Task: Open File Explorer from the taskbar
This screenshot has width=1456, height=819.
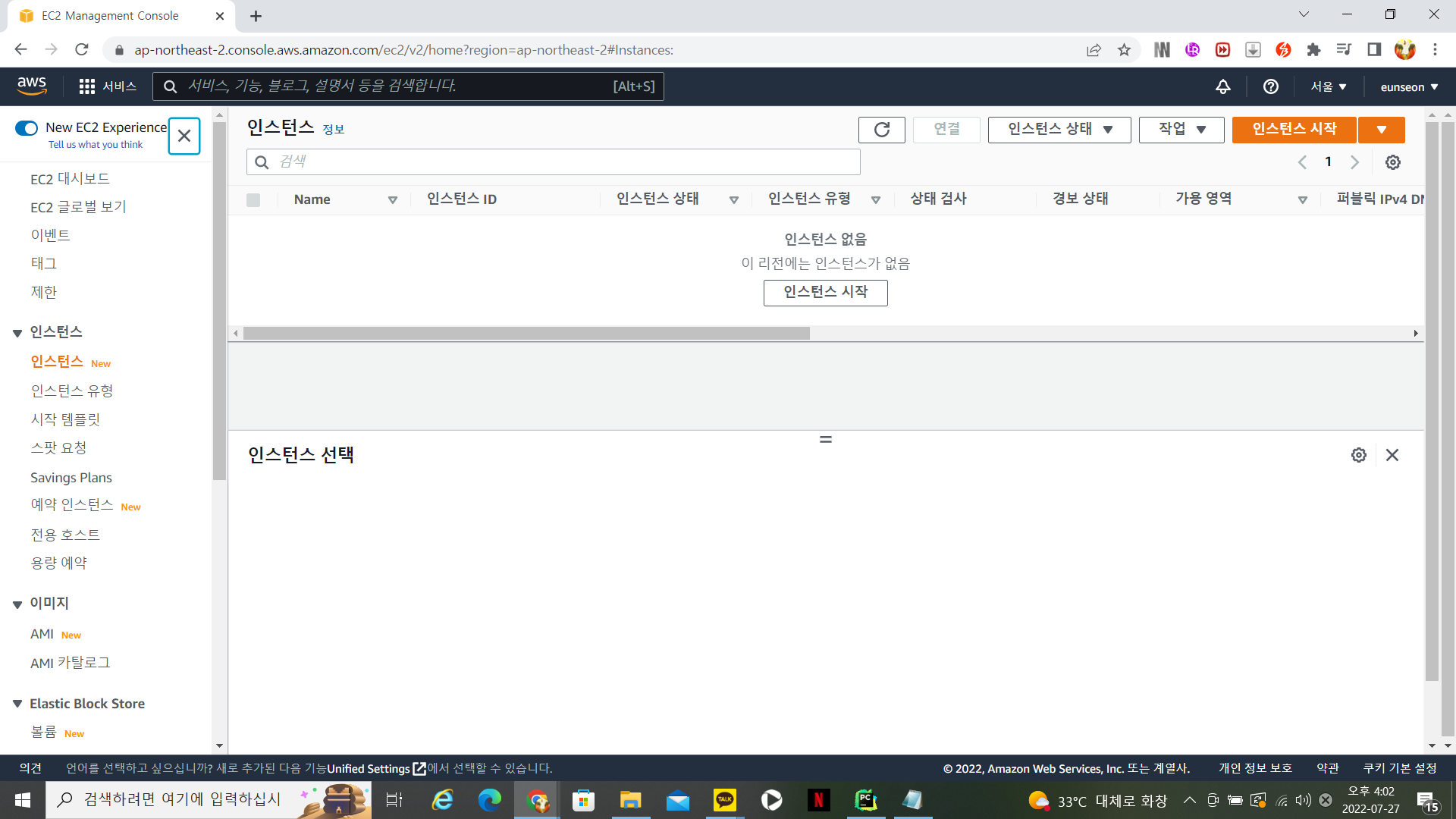Action: click(631, 800)
